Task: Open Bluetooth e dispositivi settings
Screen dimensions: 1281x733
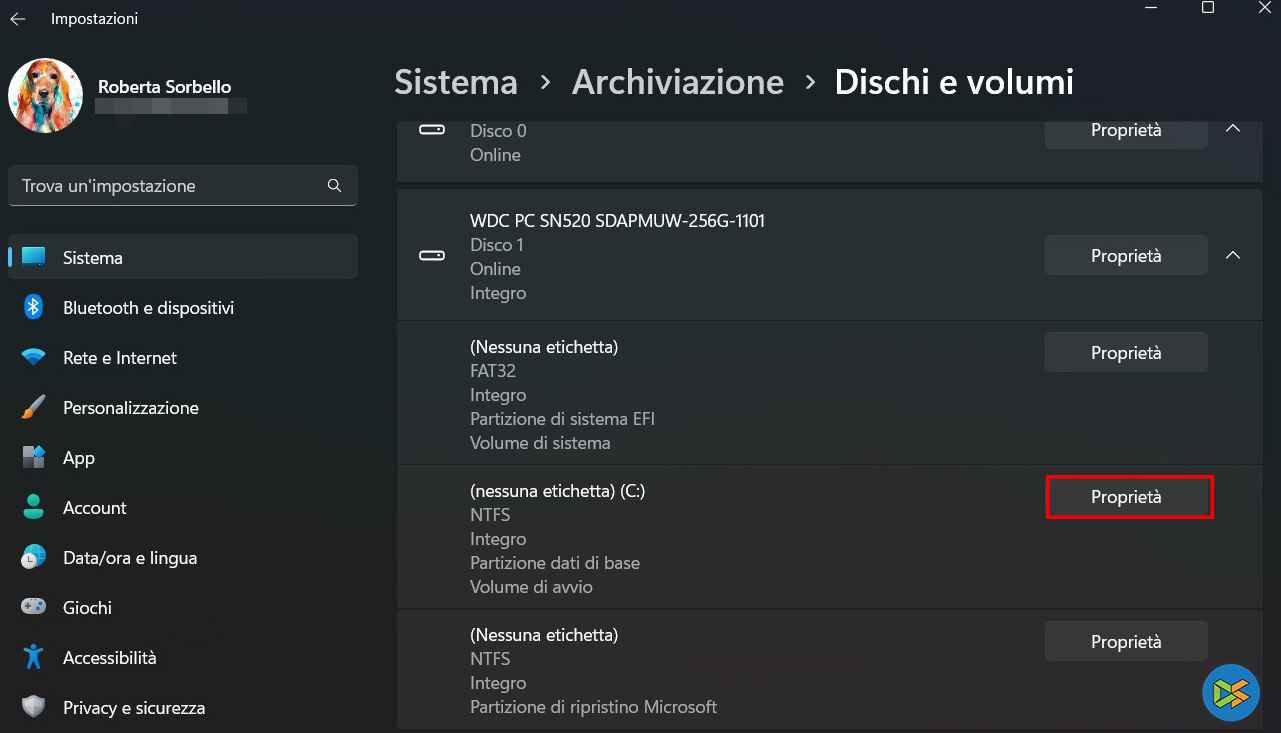Action: point(148,308)
